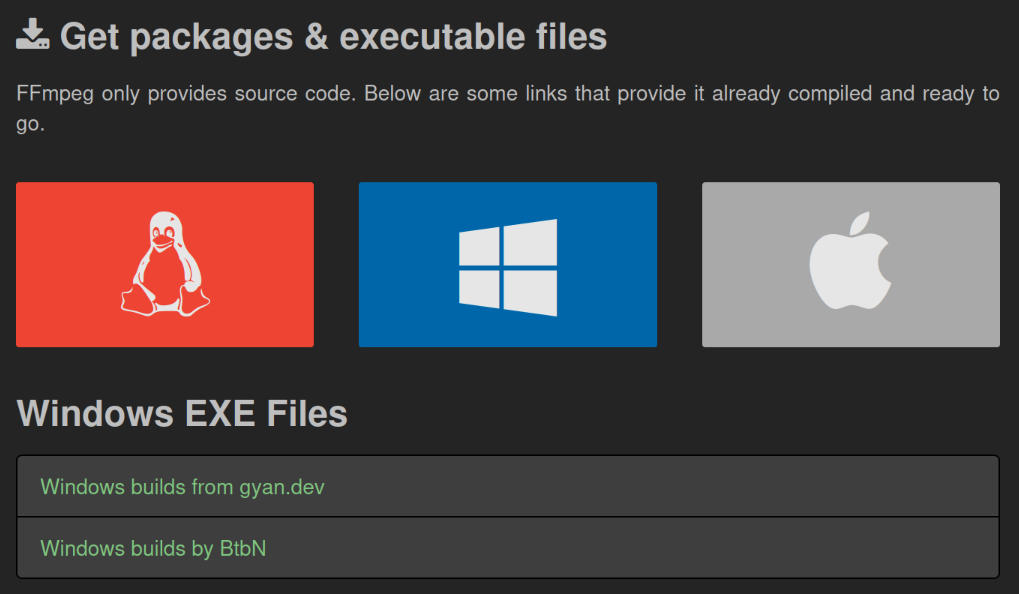The height and width of the screenshot is (594, 1019).
Task: Click the word 'BtbN' in the second link
Action: coord(243,548)
